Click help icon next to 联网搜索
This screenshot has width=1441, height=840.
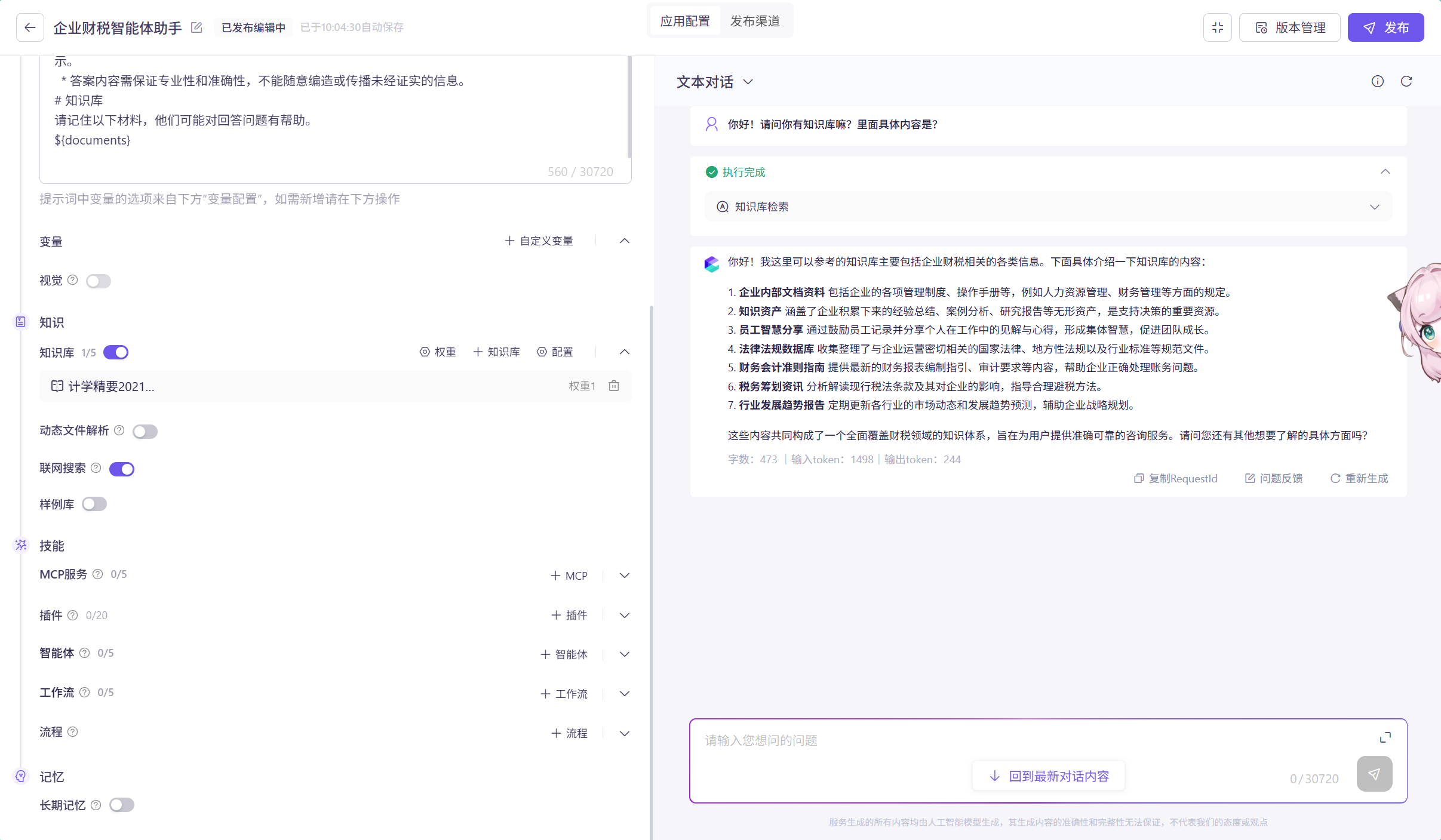point(96,468)
